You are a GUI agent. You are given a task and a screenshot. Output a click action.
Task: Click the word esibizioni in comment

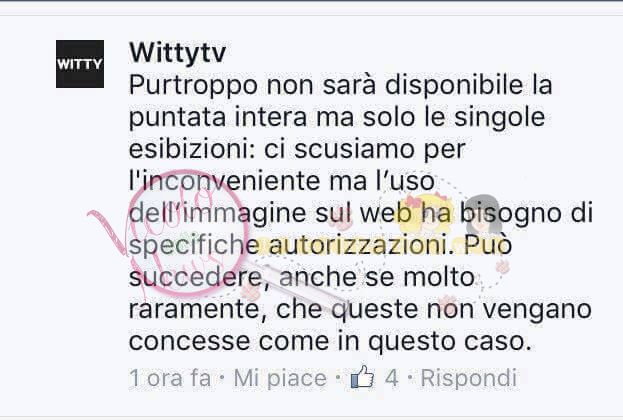(192, 149)
